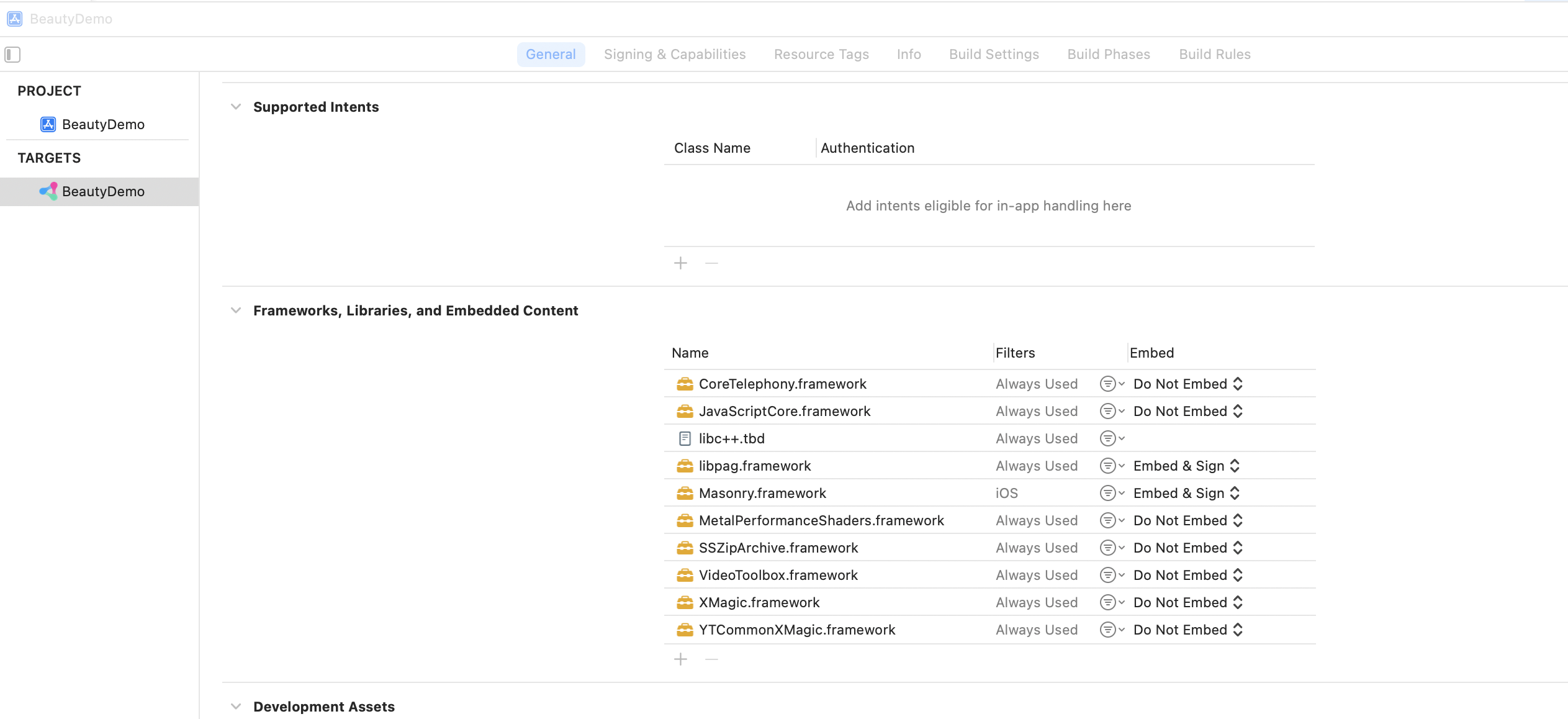Collapse the Supported Intents section
This screenshot has height=719, width=1568.
236,107
